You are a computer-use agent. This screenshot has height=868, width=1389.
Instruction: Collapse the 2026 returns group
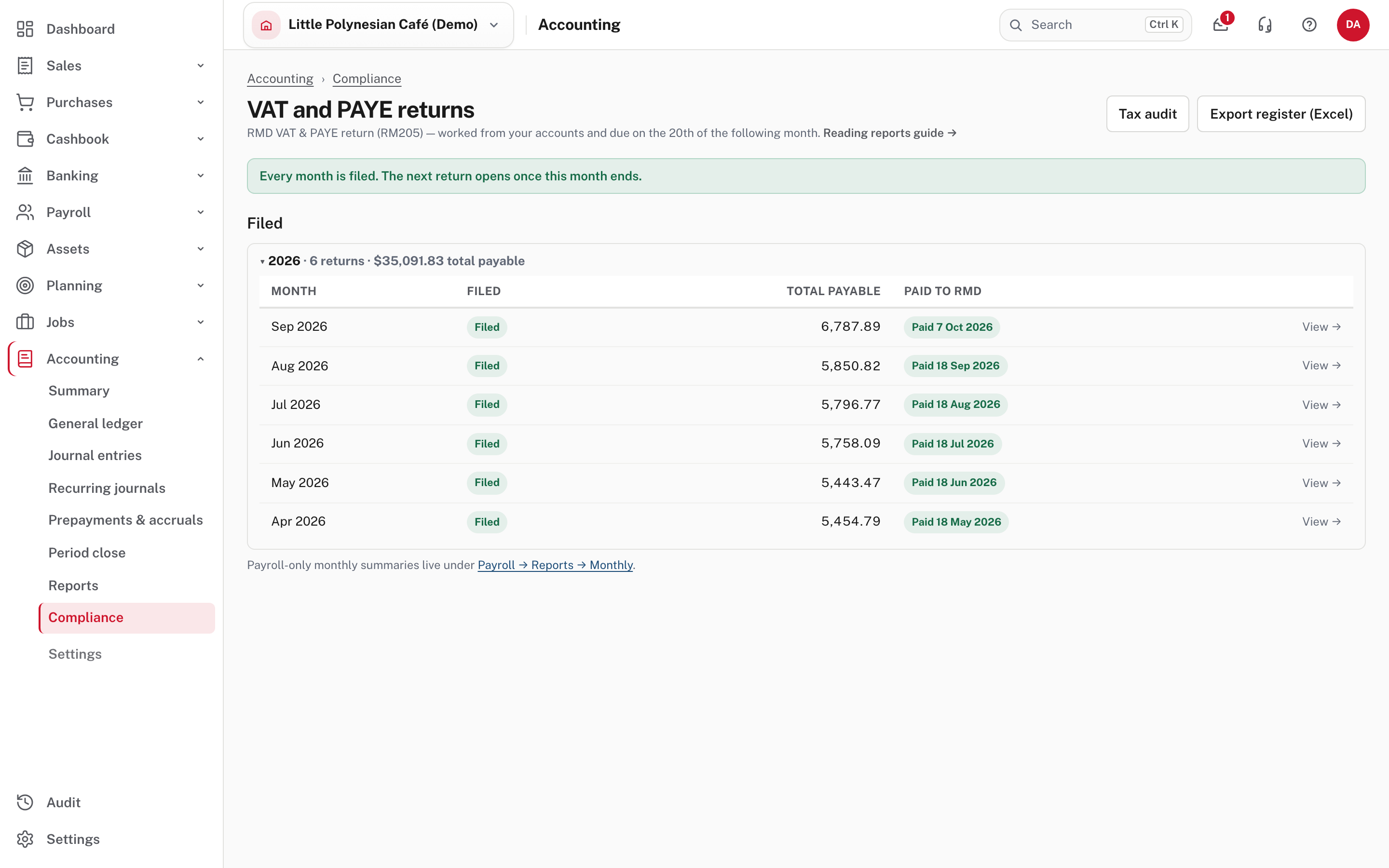click(x=262, y=261)
